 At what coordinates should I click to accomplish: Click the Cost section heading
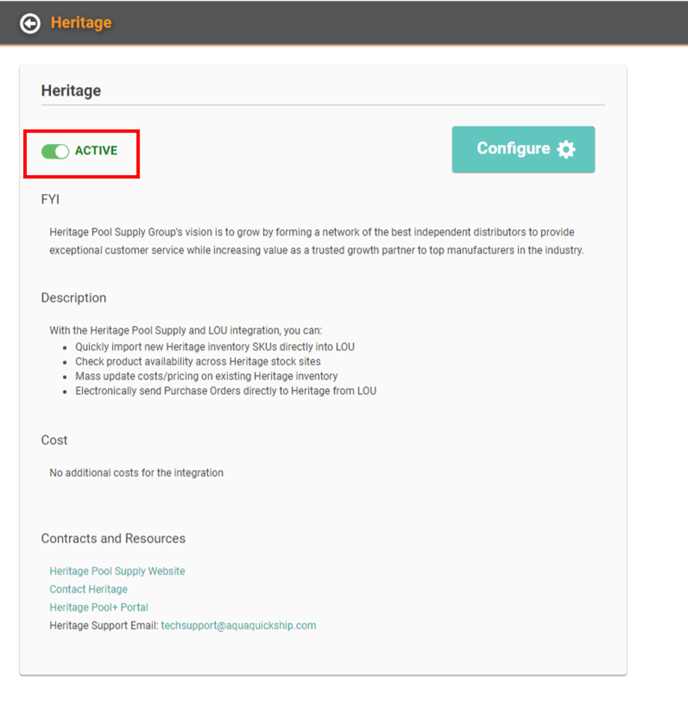[54, 440]
